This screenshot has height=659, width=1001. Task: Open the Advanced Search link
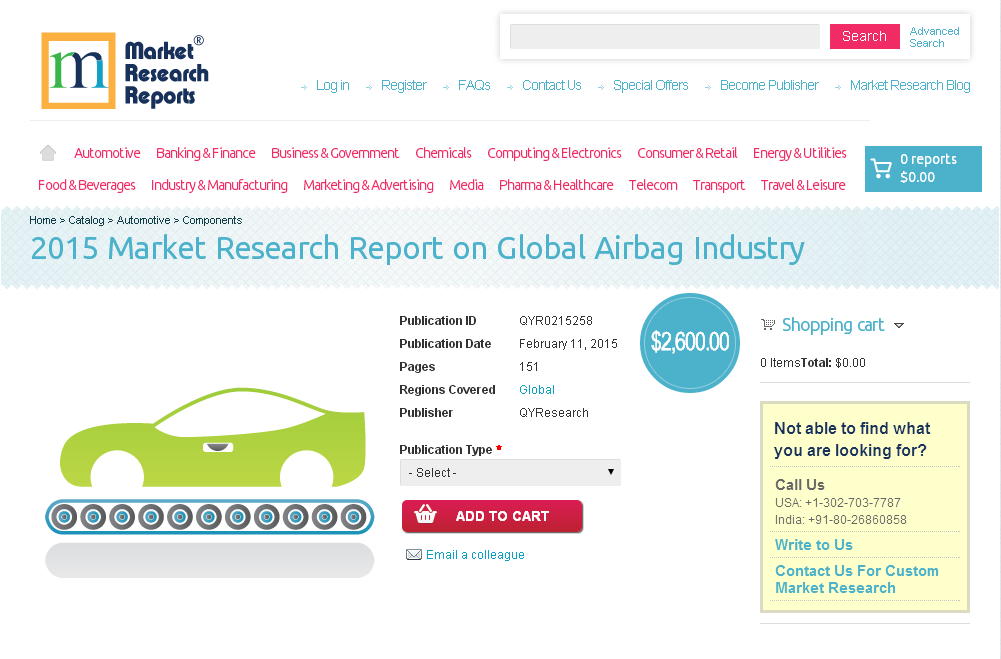[x=934, y=36]
